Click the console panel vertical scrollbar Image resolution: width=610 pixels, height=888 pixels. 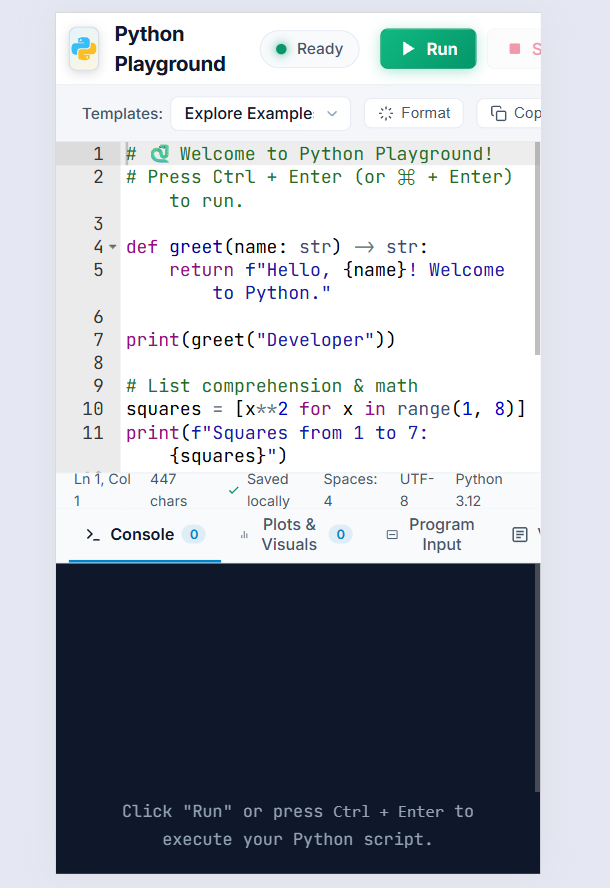click(537, 677)
